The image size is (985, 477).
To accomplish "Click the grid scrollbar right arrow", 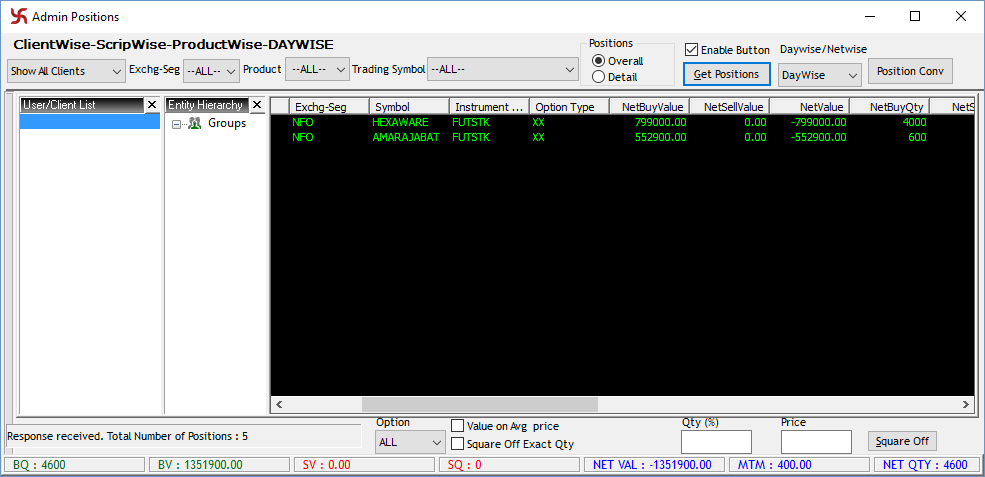I will click(x=967, y=404).
